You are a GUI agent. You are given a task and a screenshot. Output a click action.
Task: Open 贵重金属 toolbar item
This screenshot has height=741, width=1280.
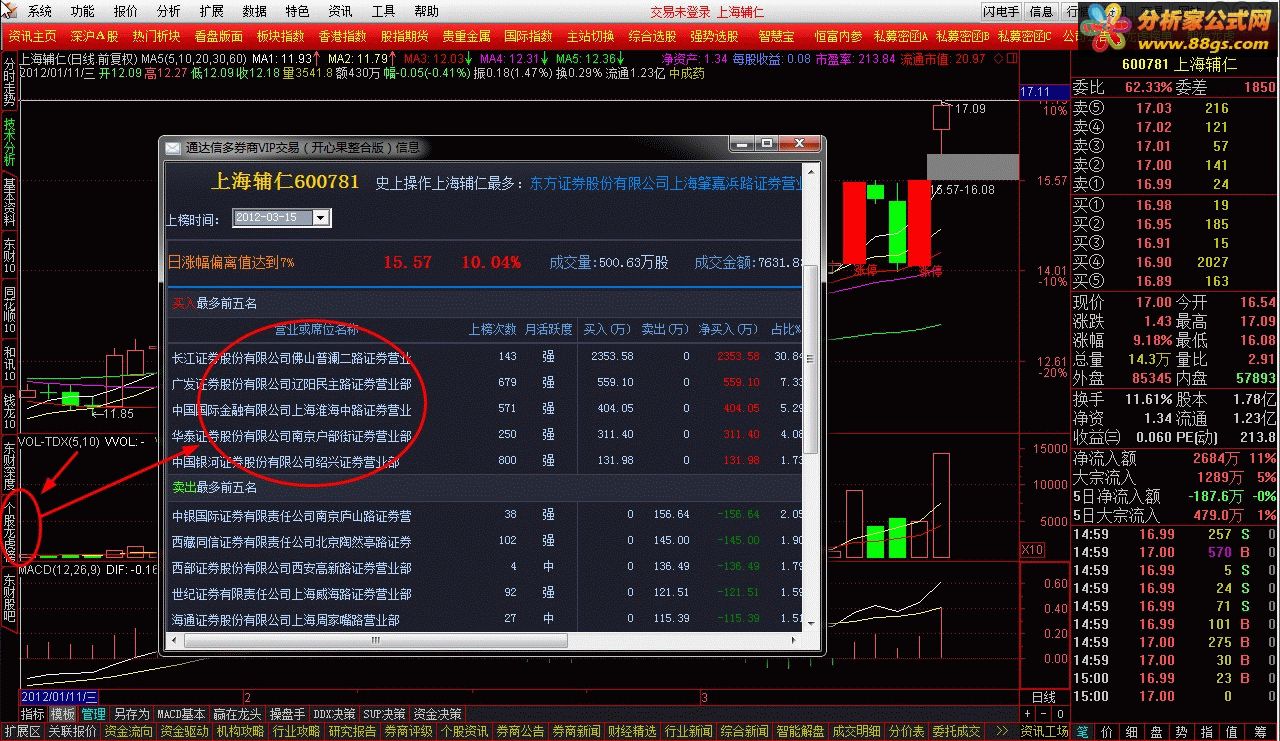coord(466,36)
